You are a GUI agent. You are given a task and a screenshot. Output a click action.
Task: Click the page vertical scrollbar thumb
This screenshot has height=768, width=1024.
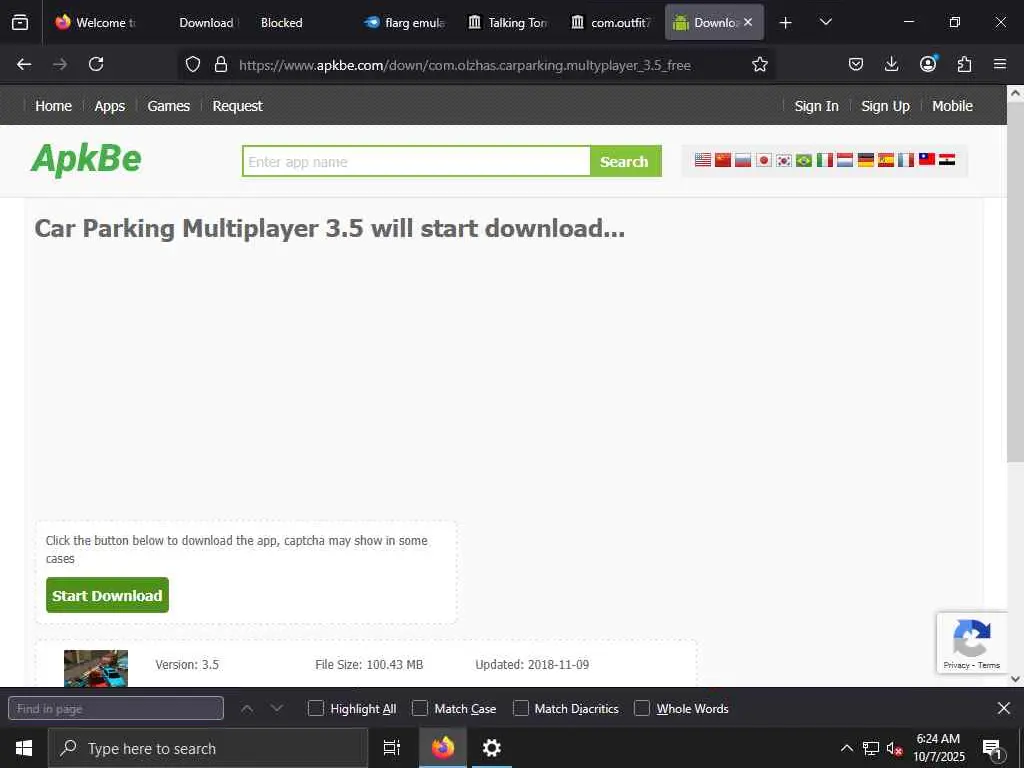(1015, 281)
